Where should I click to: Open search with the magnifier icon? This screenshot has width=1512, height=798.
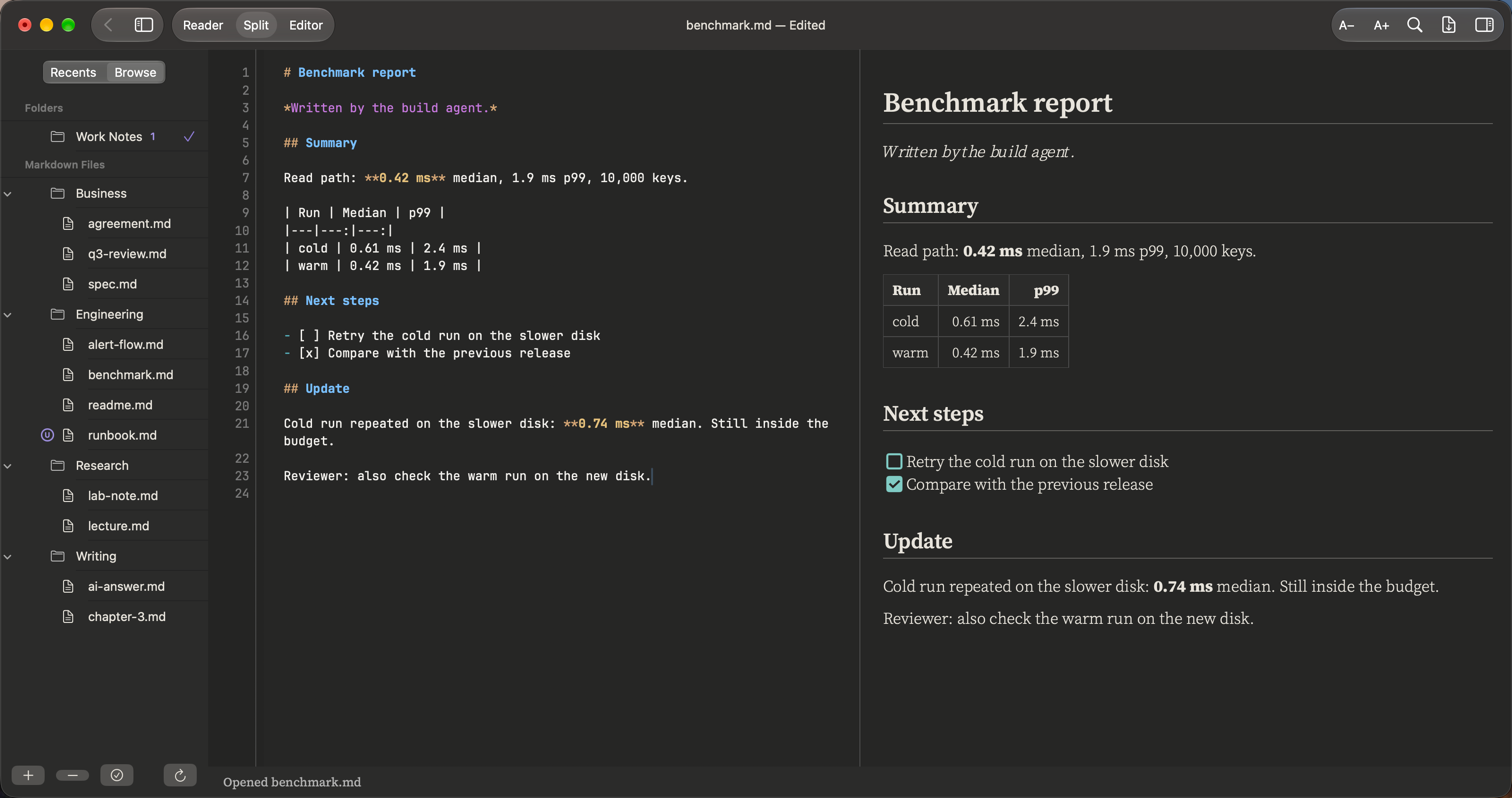[x=1415, y=25]
